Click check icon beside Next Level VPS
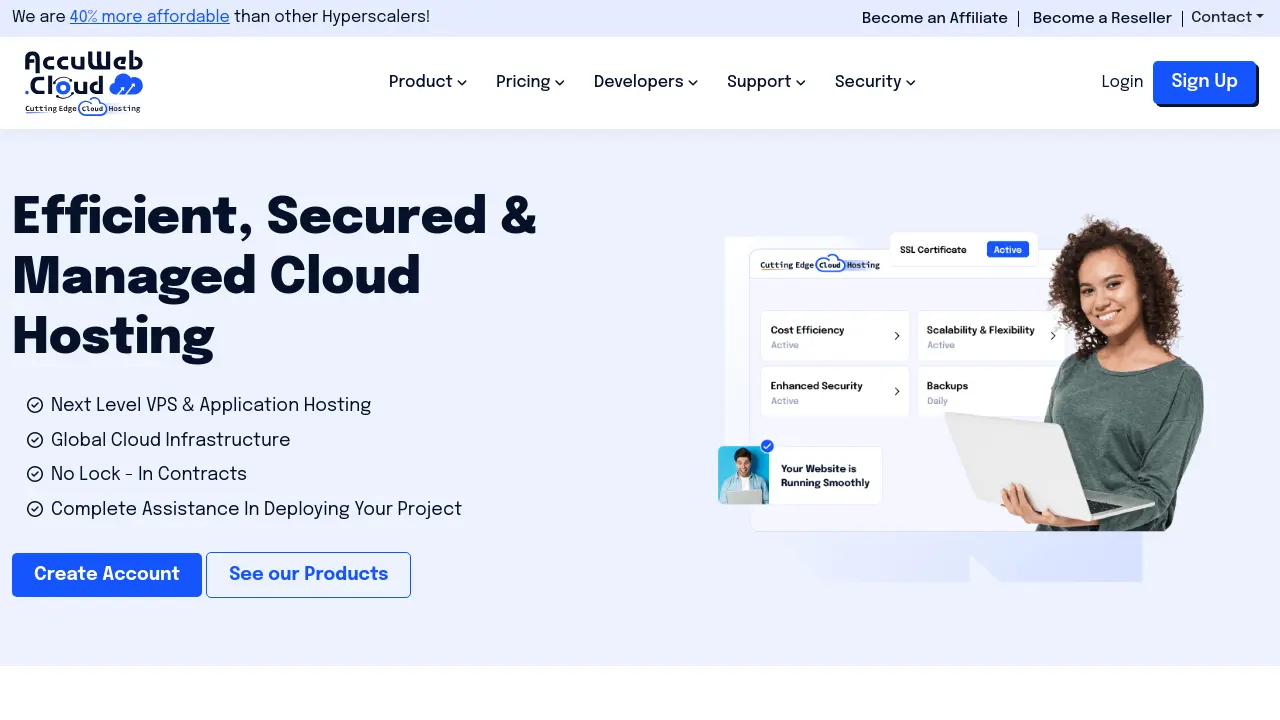This screenshot has width=1280, height=720. 35,405
